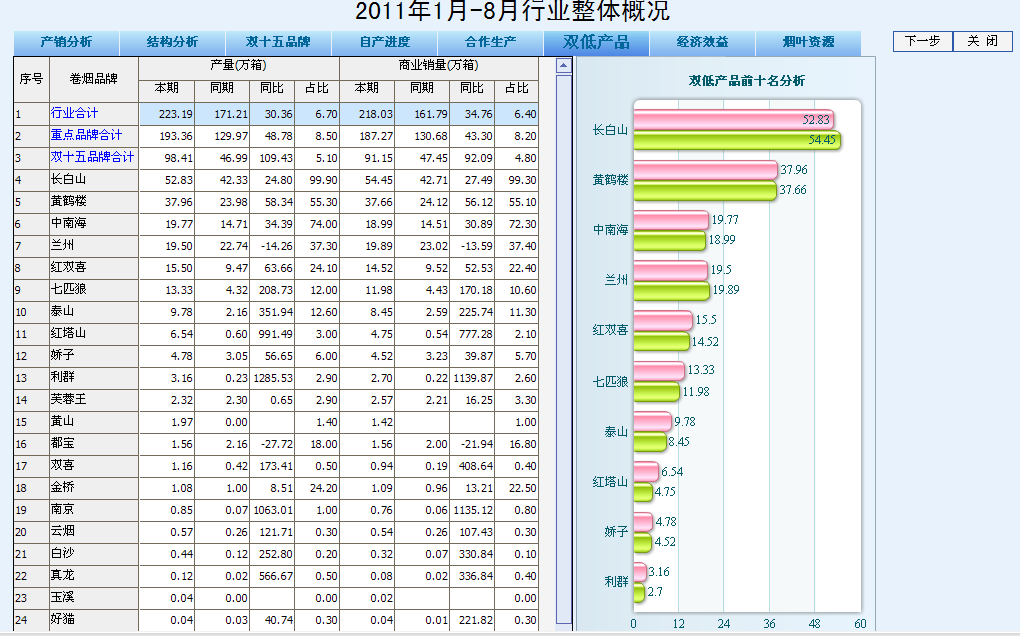Select the 黄山 brand cell
This screenshot has height=636, width=1020.
point(94,422)
